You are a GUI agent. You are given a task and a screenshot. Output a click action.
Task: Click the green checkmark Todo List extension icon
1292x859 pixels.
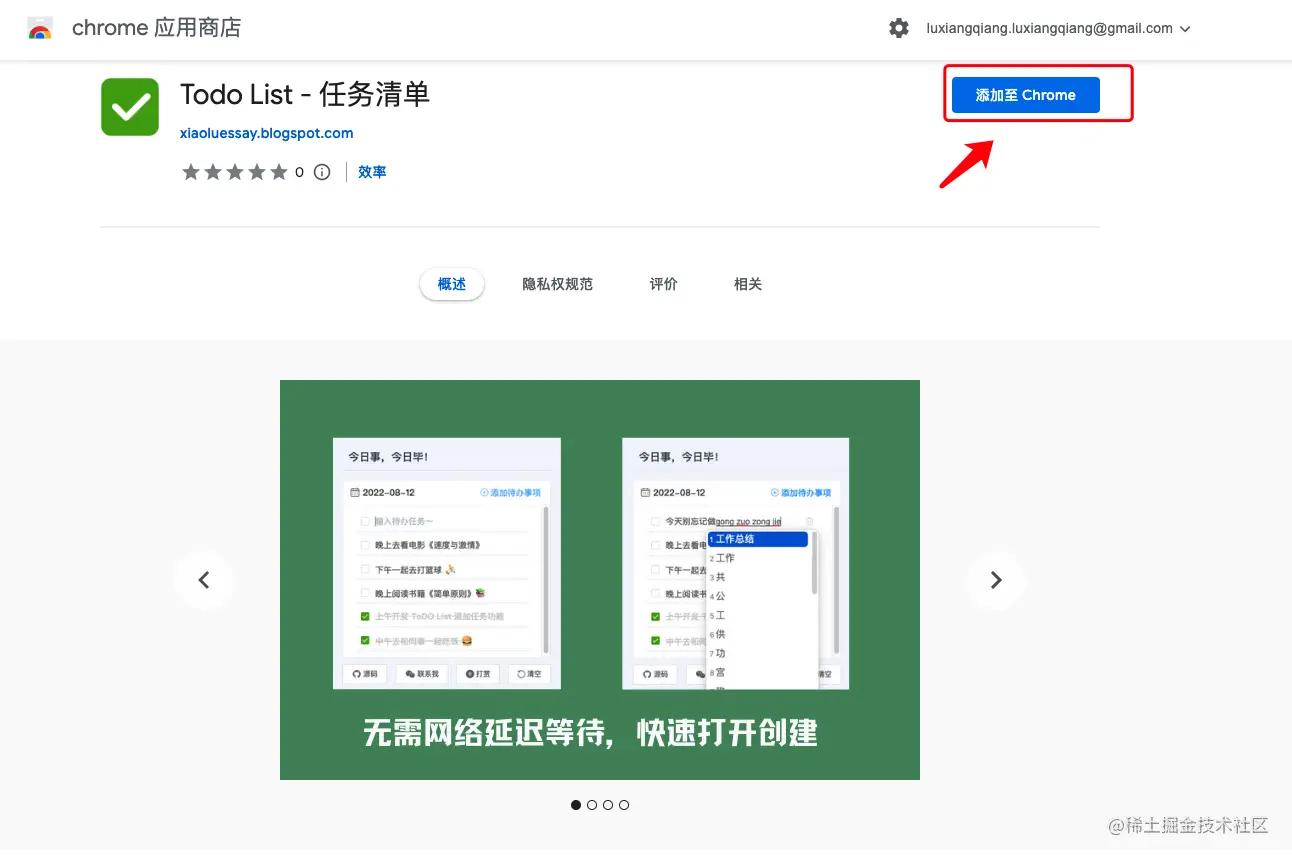[x=130, y=107]
